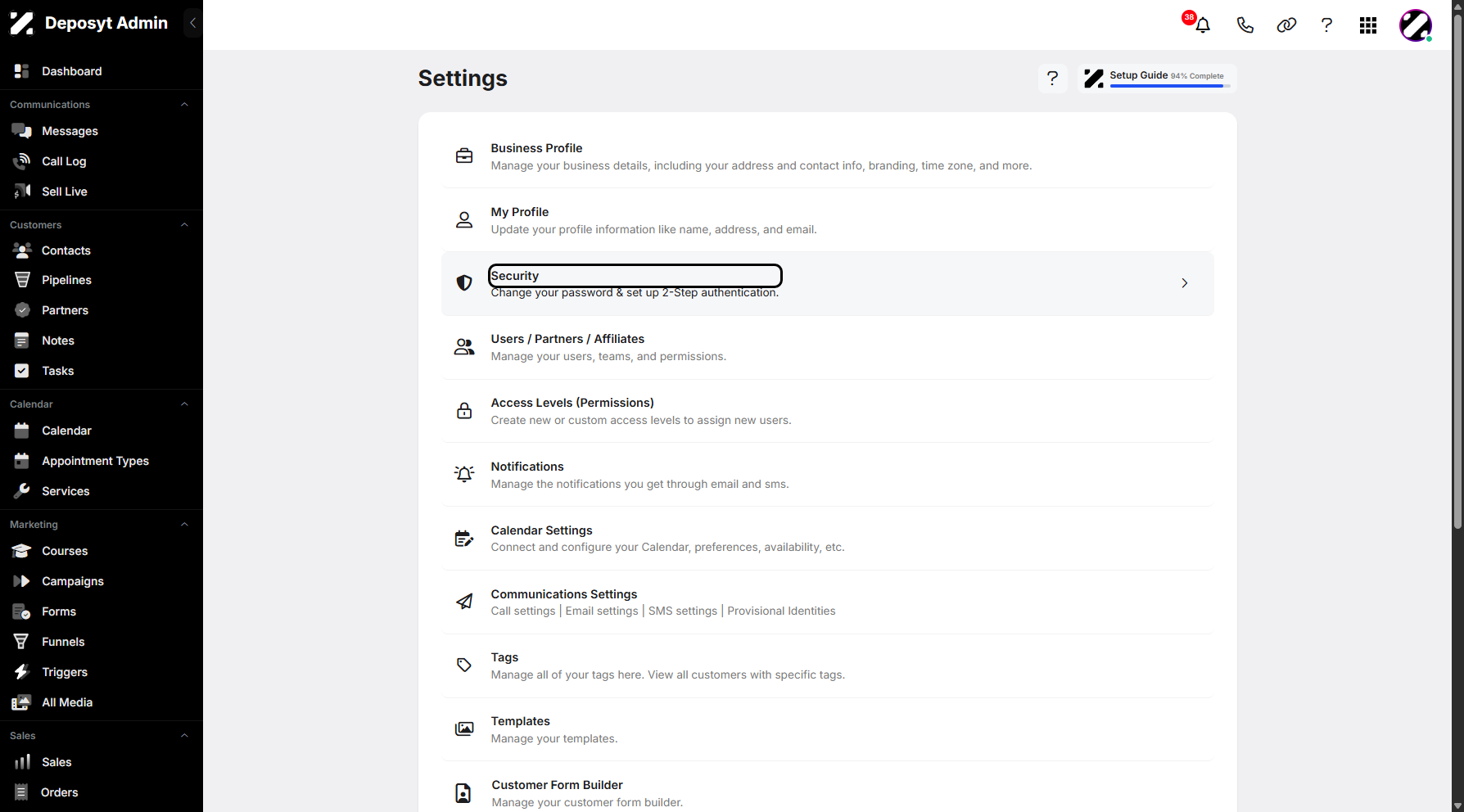Screen dimensions: 1464x812
Task: Click the Business Profile briefcase icon
Action: tap(464, 156)
